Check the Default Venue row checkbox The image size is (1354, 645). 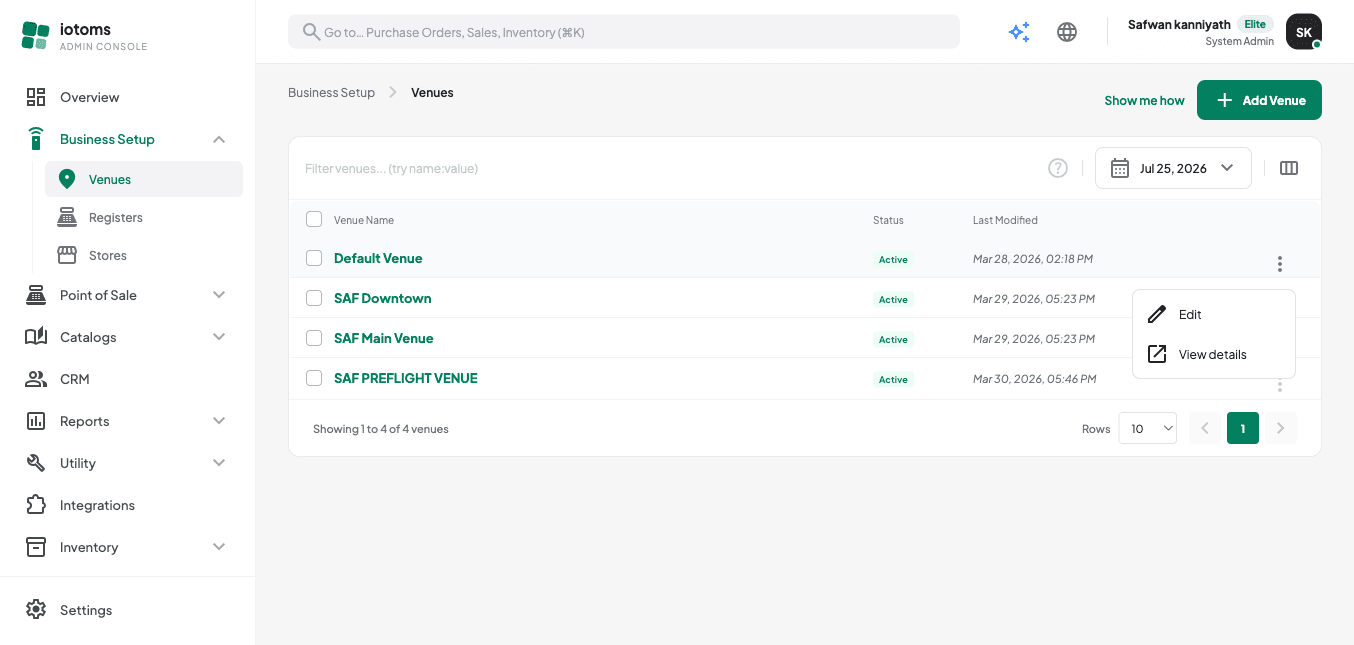click(314, 258)
